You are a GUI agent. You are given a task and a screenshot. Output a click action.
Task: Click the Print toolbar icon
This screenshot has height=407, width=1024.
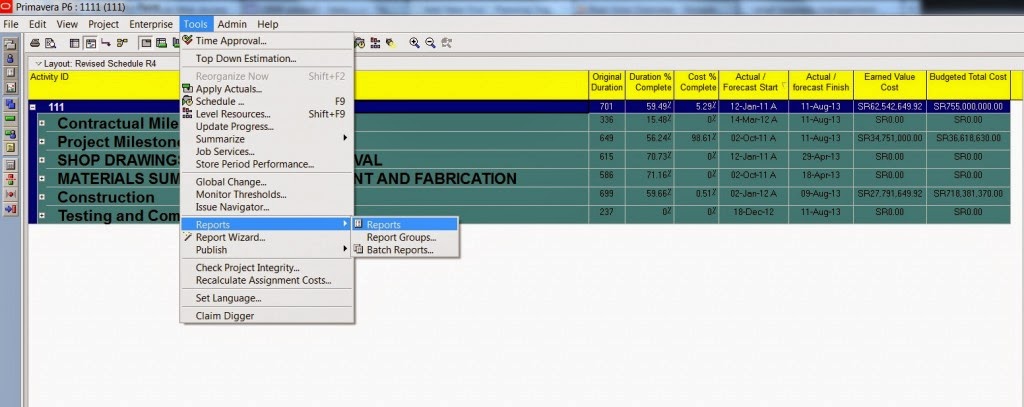tap(35, 43)
